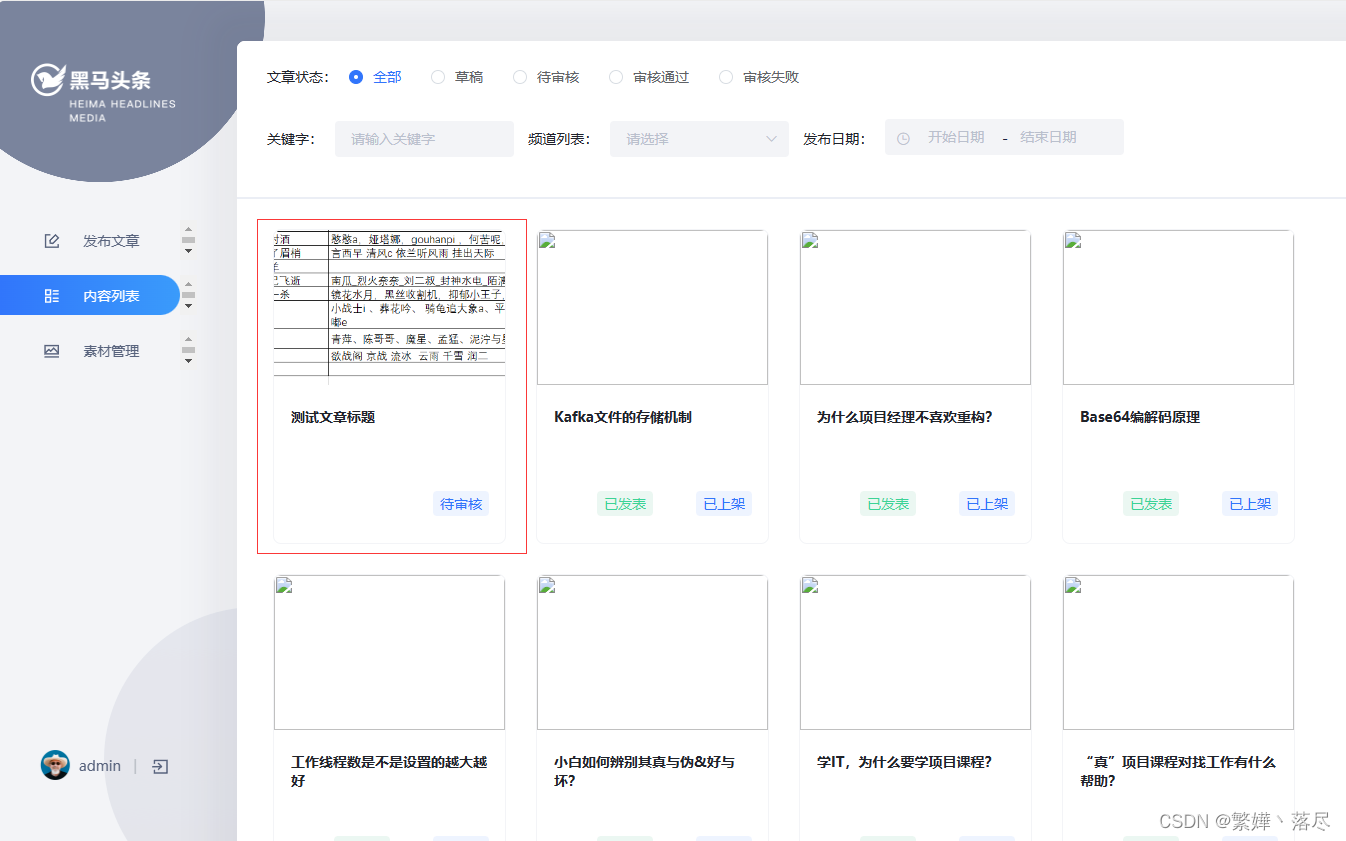Select the 审核失败 status radio

[759, 77]
